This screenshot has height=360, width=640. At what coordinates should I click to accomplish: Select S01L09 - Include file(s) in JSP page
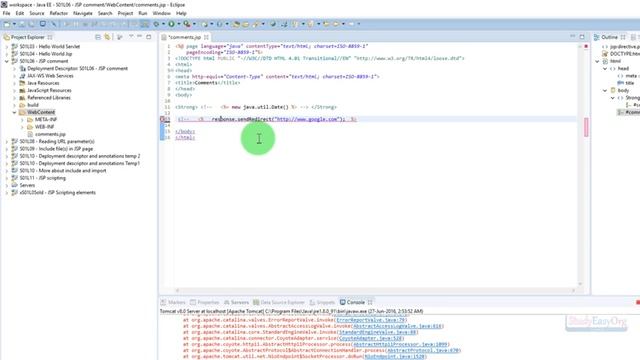click(x=56, y=149)
